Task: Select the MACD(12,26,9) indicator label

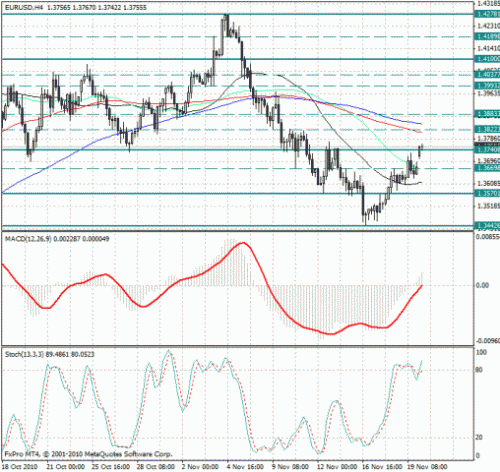Action: point(28,239)
